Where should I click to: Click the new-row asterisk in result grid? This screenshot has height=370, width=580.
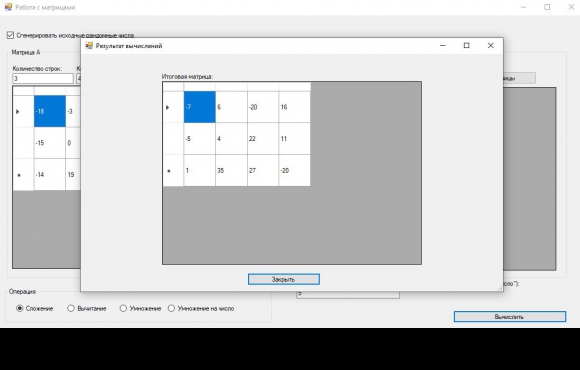[x=169, y=171]
